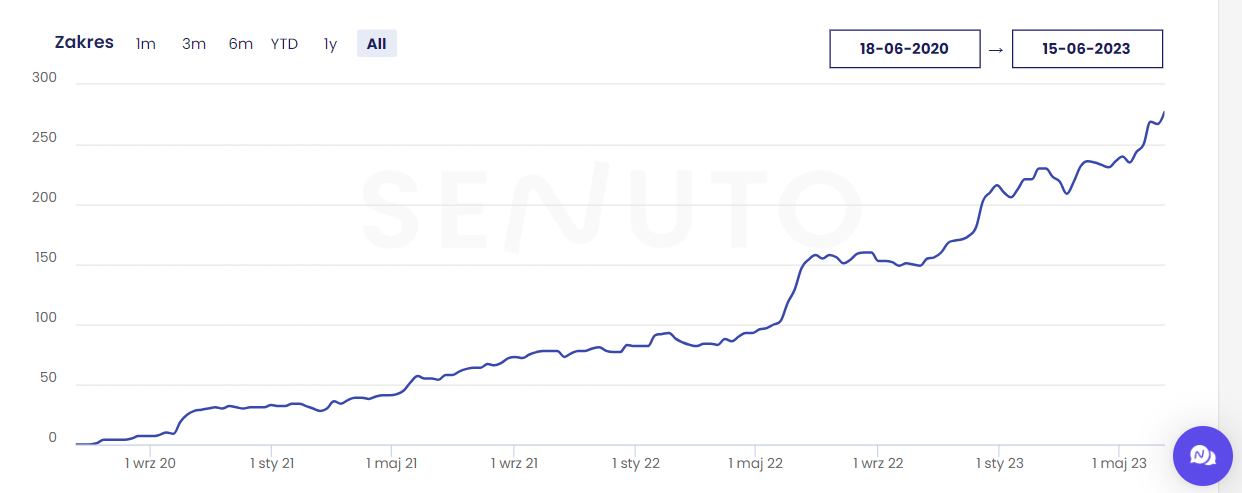Screen dimensions: 1242x493
Task: Click the '1 wrz 20' axis label
Action: pyautogui.click(x=150, y=463)
